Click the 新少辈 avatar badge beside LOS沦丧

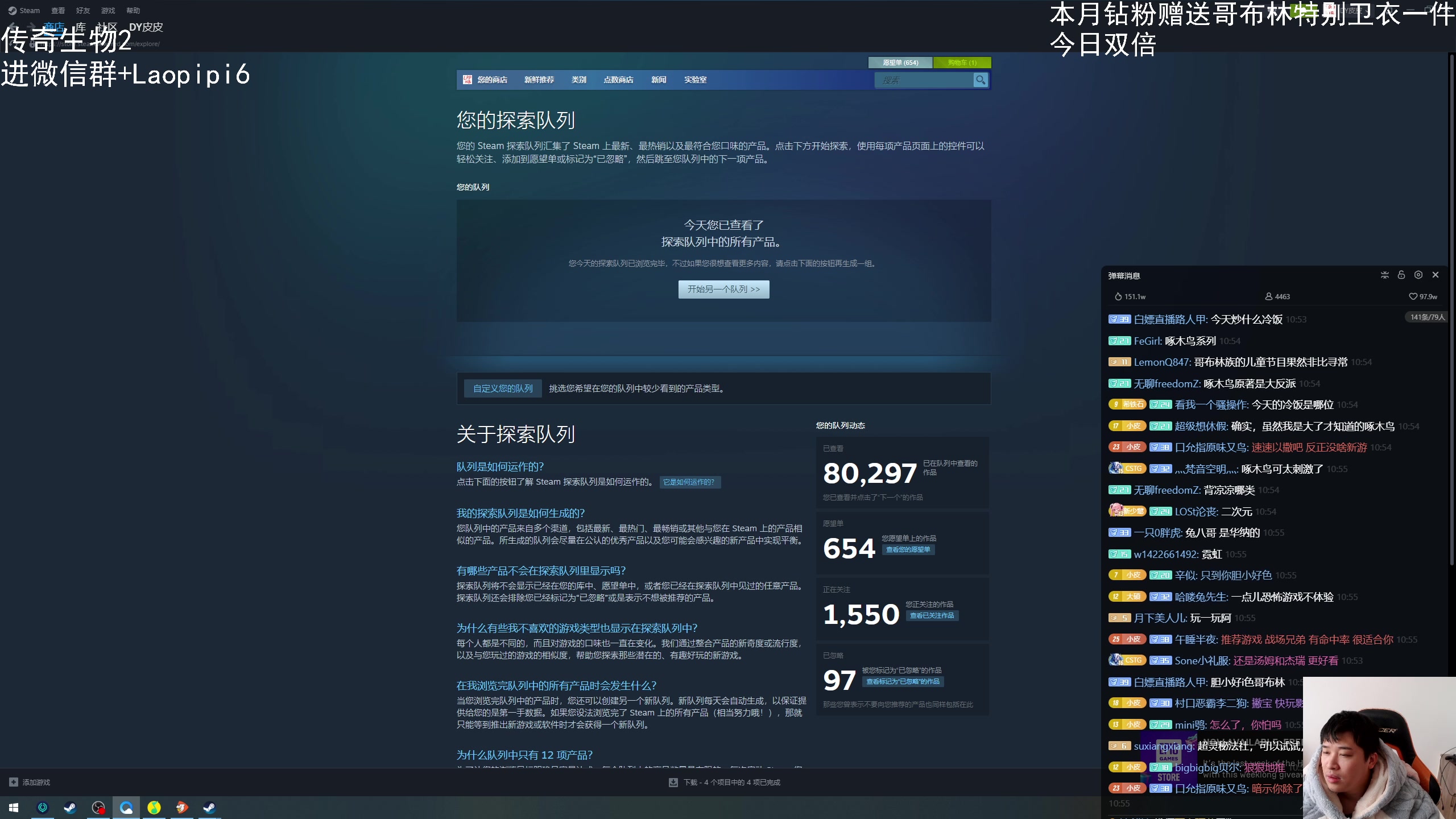(1127, 511)
